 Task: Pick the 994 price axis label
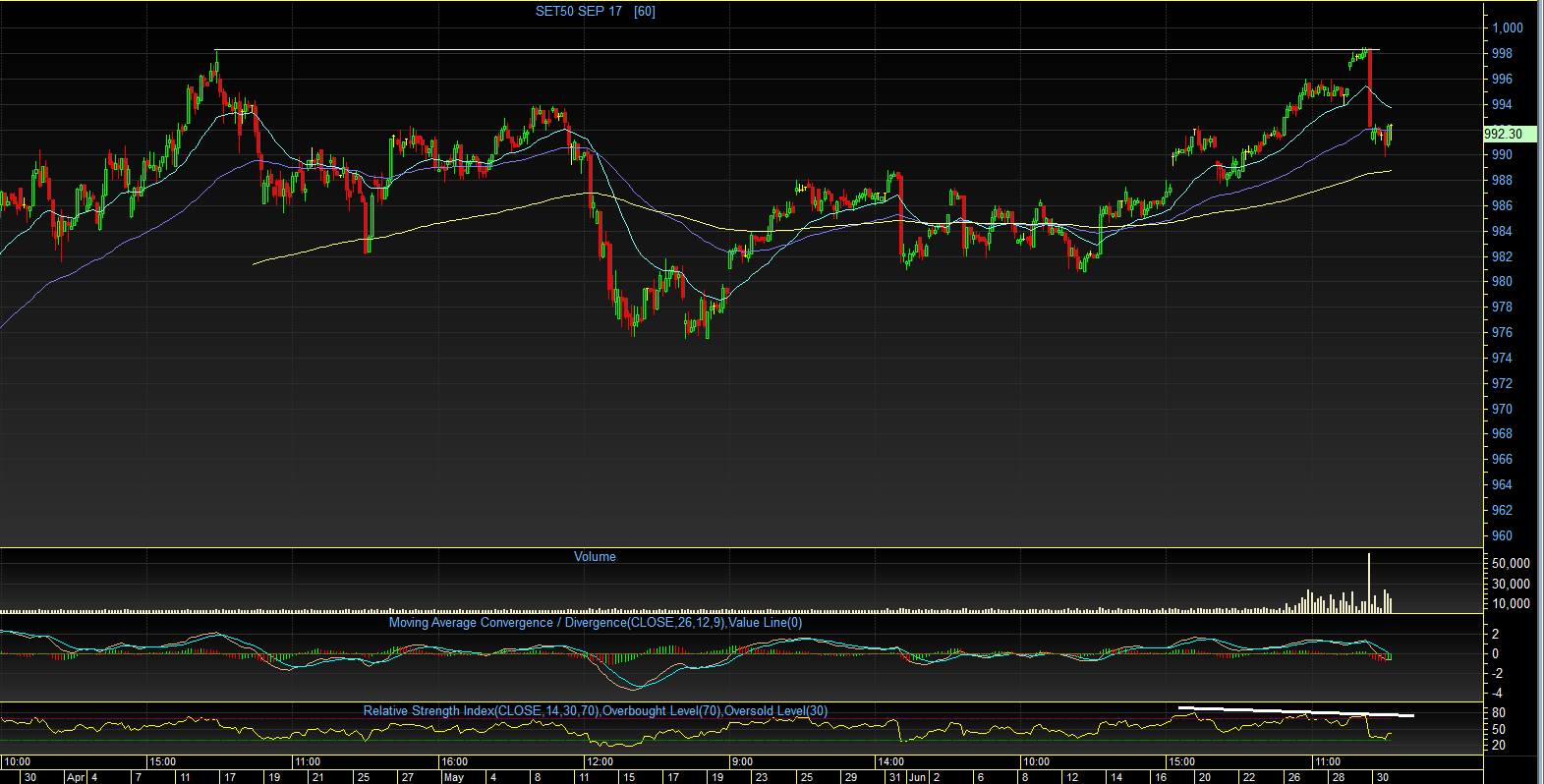(x=1502, y=104)
